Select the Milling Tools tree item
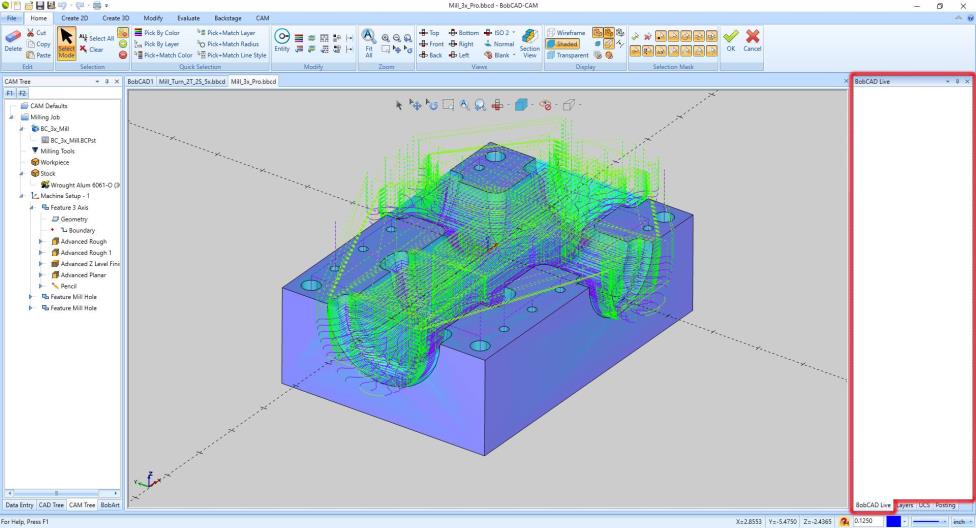 (57, 151)
